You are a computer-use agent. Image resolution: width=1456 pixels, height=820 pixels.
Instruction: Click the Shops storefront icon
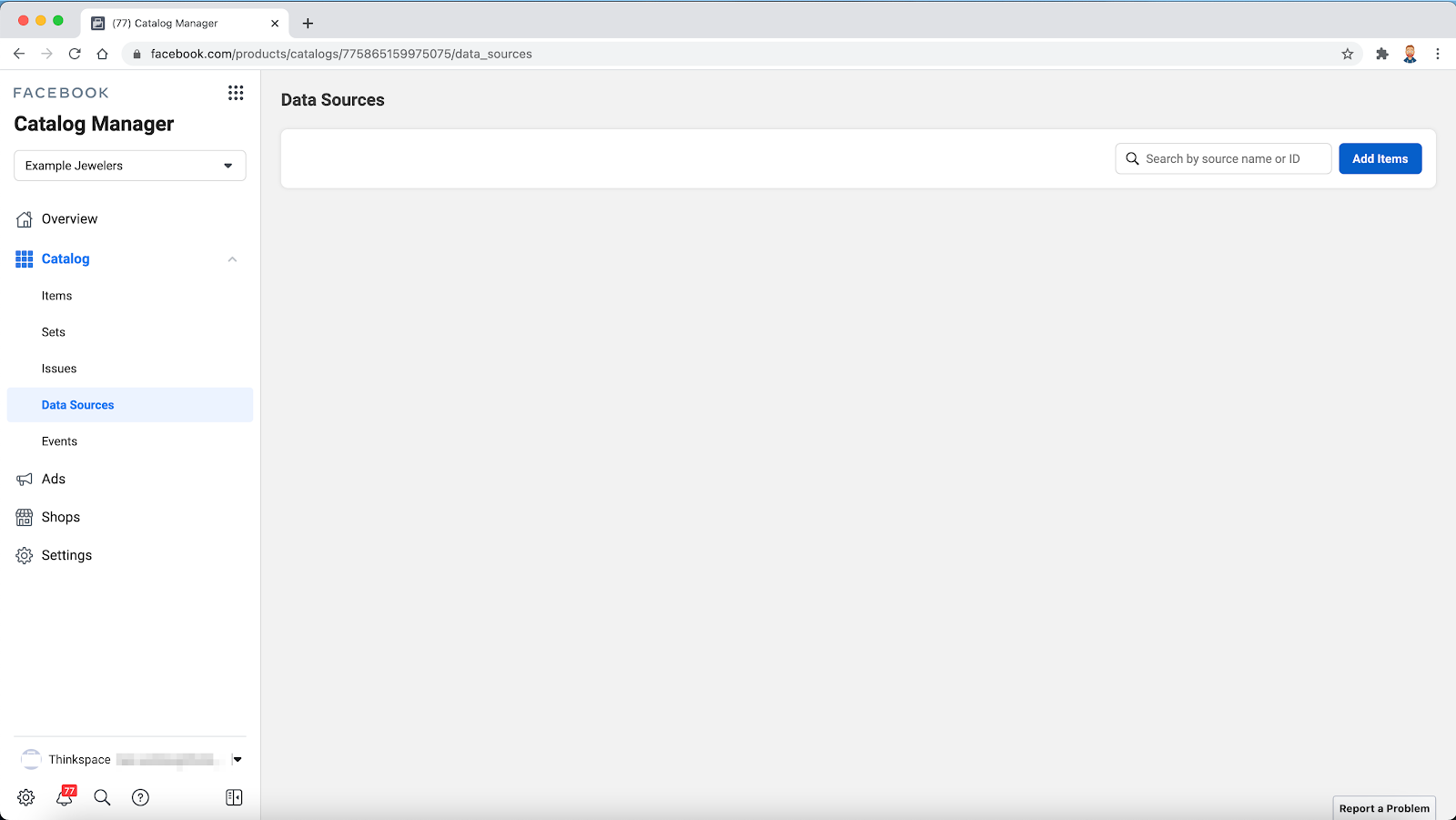pyautogui.click(x=25, y=518)
